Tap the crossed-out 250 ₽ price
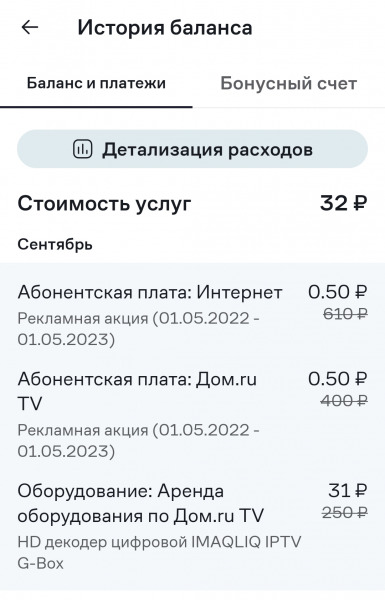Viewport: 385px width, 600px height. (x=345, y=512)
